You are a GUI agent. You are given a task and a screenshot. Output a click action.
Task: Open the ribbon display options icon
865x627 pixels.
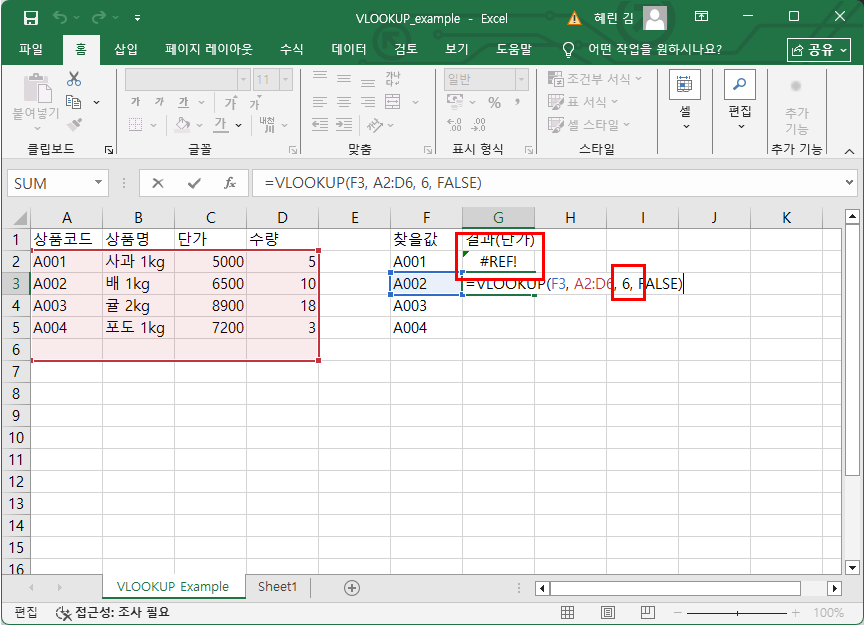701,18
